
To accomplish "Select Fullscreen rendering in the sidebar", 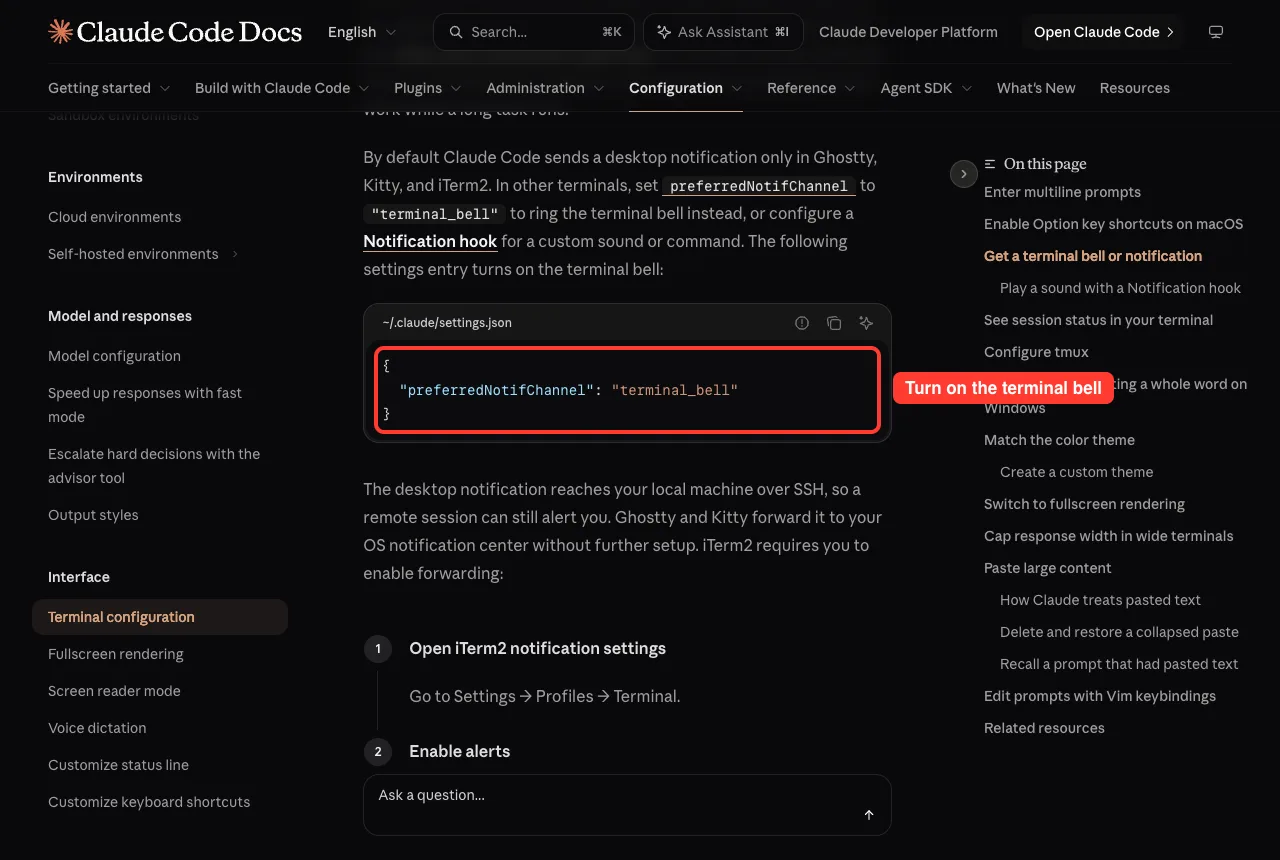I will tap(116, 654).
